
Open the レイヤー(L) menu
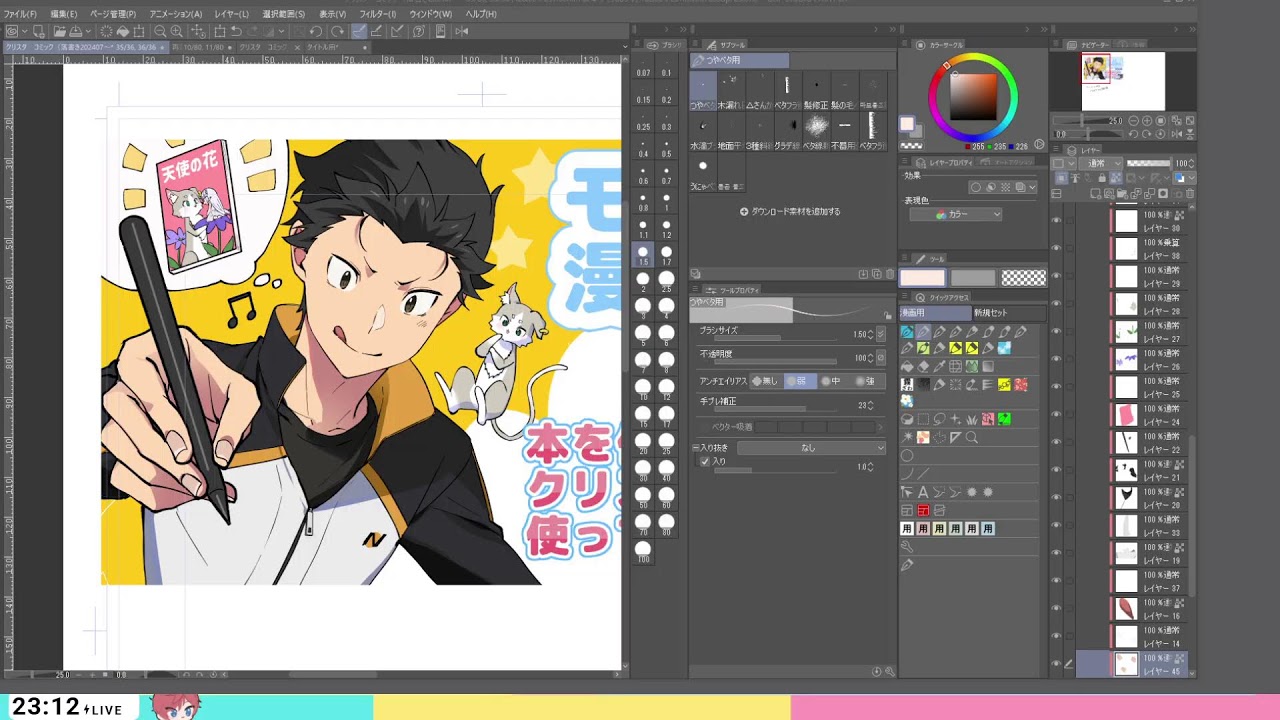231,14
